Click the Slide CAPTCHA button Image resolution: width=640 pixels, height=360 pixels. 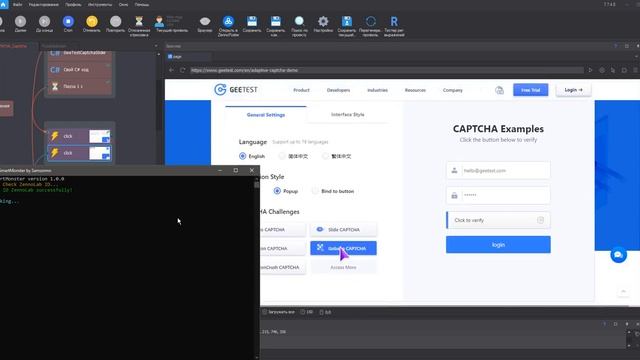pos(343,229)
